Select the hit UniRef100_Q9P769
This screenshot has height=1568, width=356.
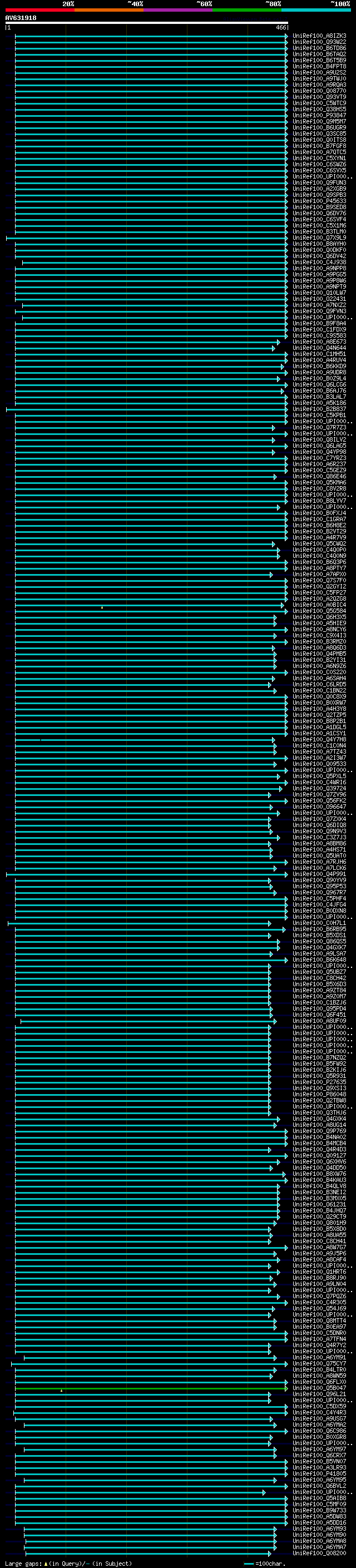coord(319,1131)
